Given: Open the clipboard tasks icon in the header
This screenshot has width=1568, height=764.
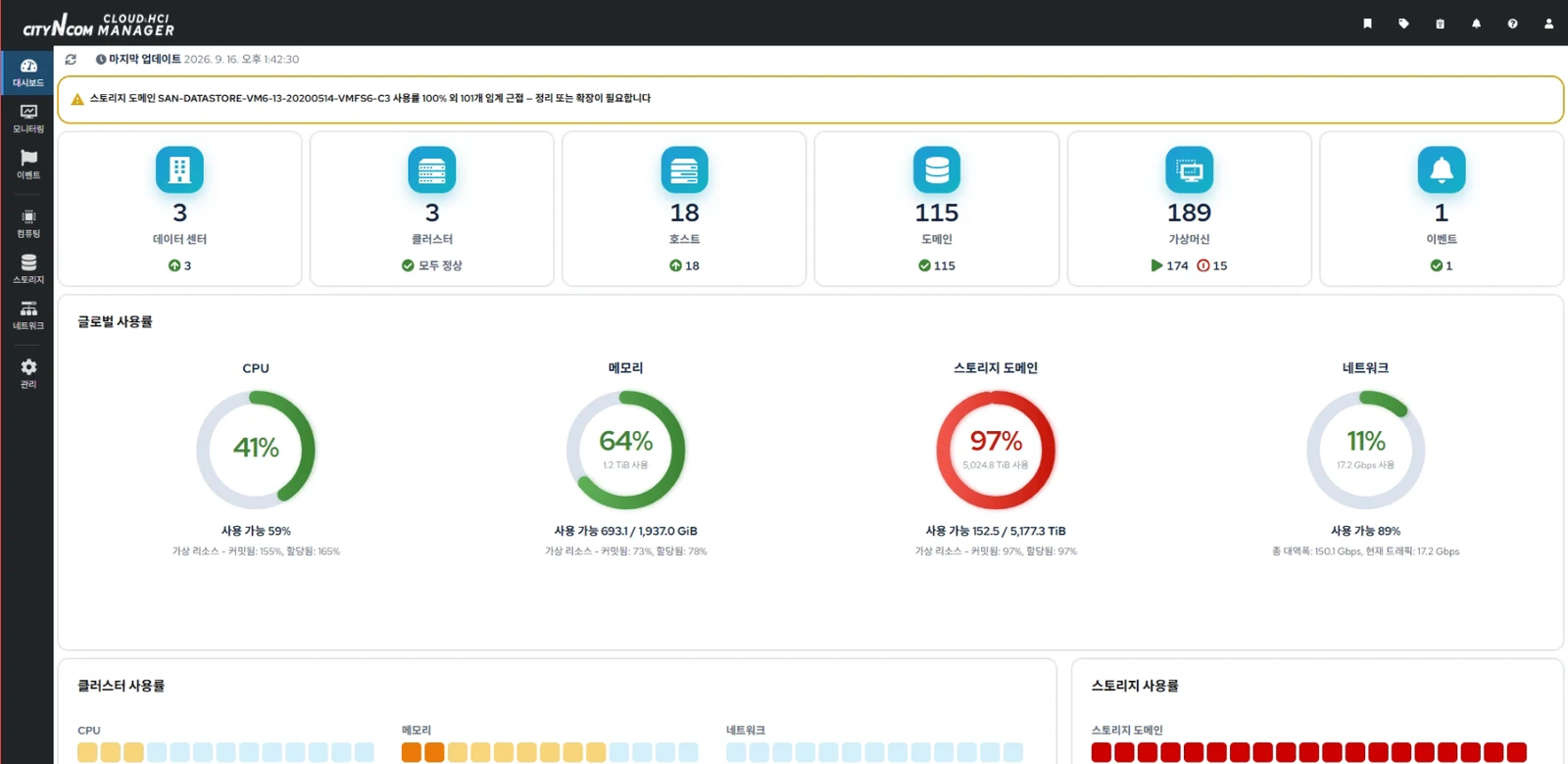Looking at the screenshot, I should (x=1440, y=24).
